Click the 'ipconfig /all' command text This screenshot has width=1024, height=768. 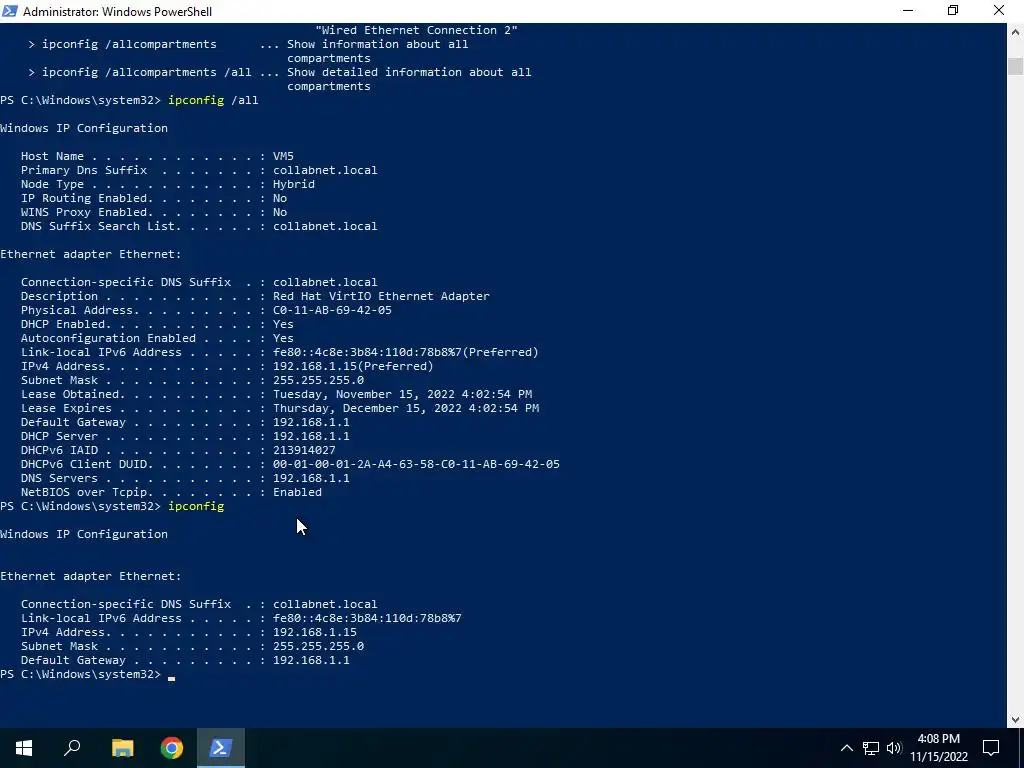(213, 100)
